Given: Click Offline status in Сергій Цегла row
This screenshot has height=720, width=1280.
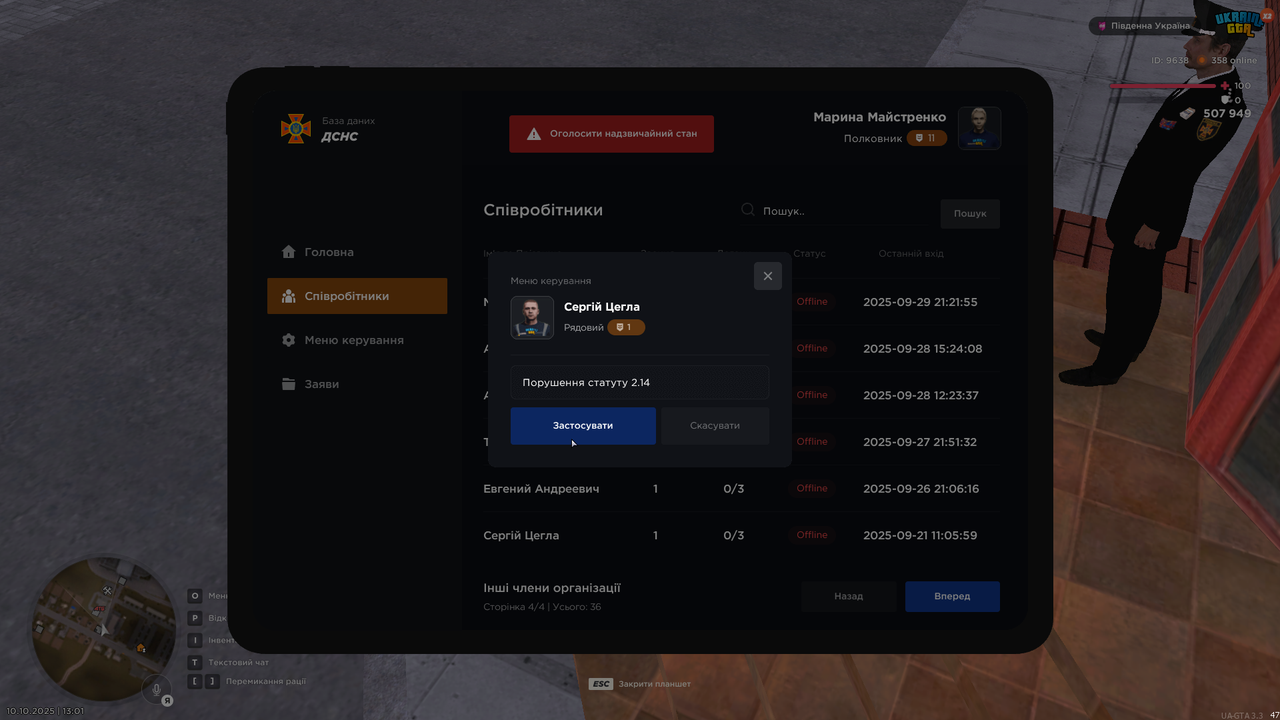Looking at the screenshot, I should click(x=812, y=535).
